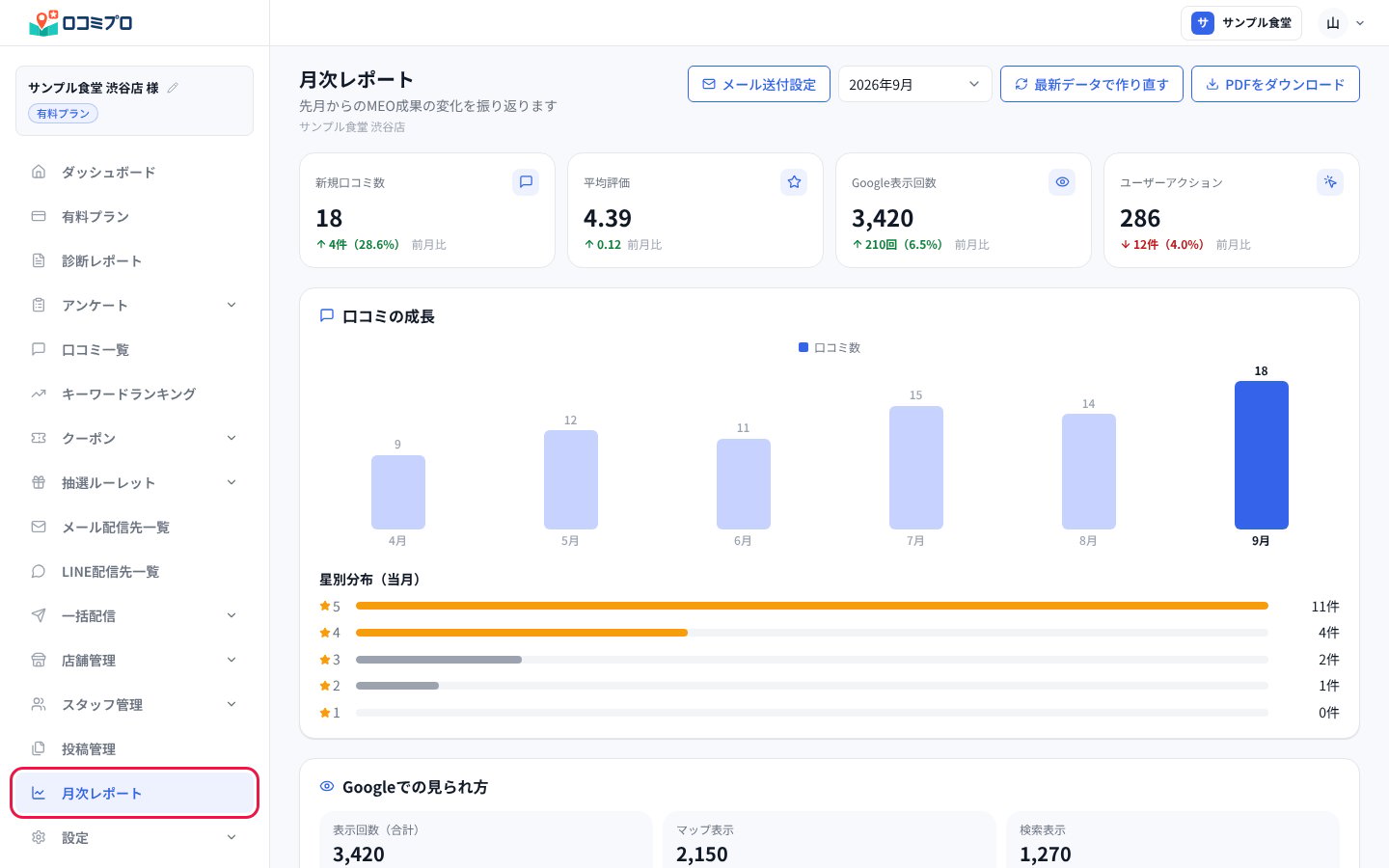Click the ダッシュボード home icon in sidebar
The width and height of the screenshot is (1389, 868).
pyautogui.click(x=39, y=172)
